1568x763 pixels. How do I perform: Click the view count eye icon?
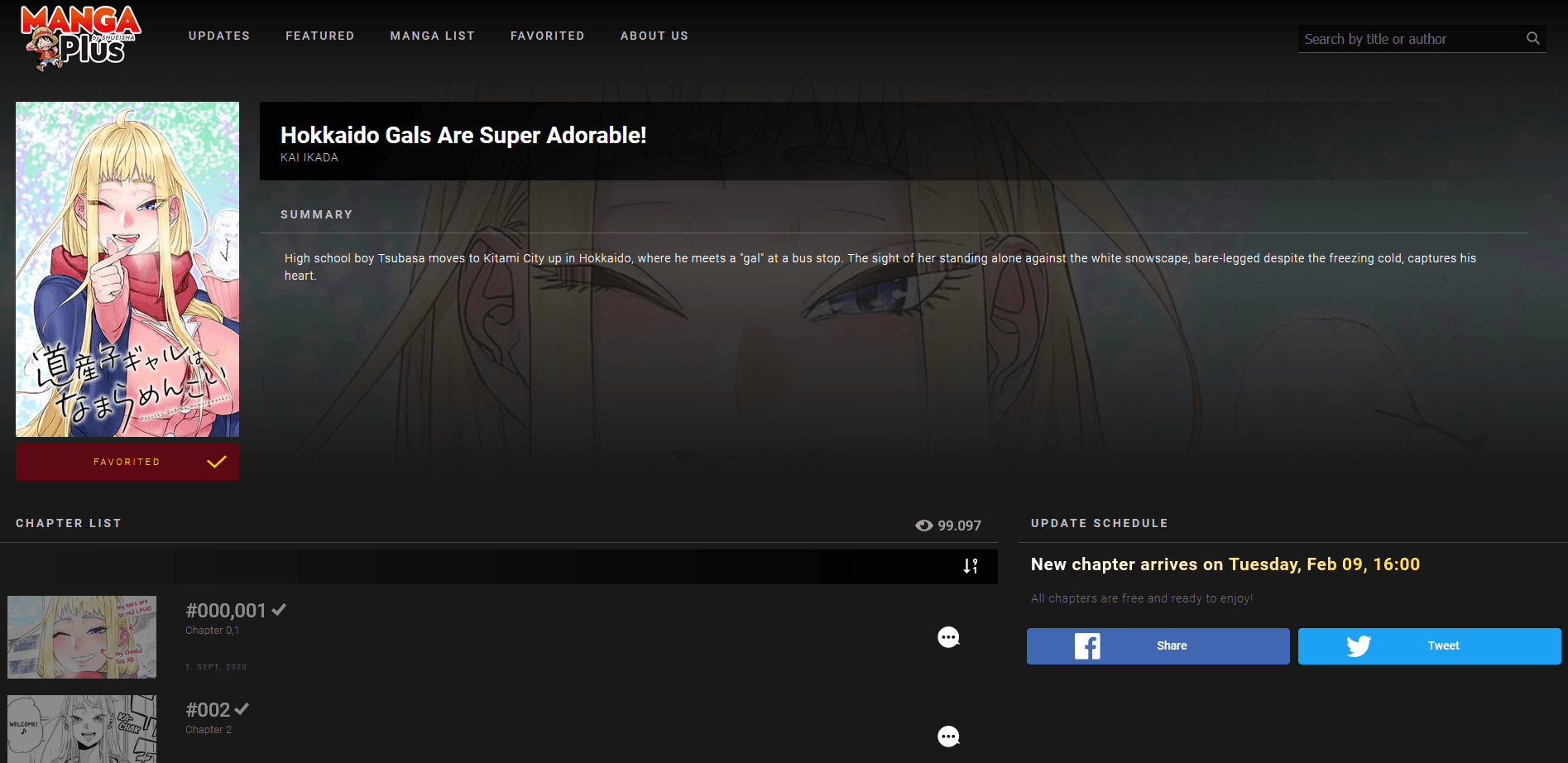point(923,525)
